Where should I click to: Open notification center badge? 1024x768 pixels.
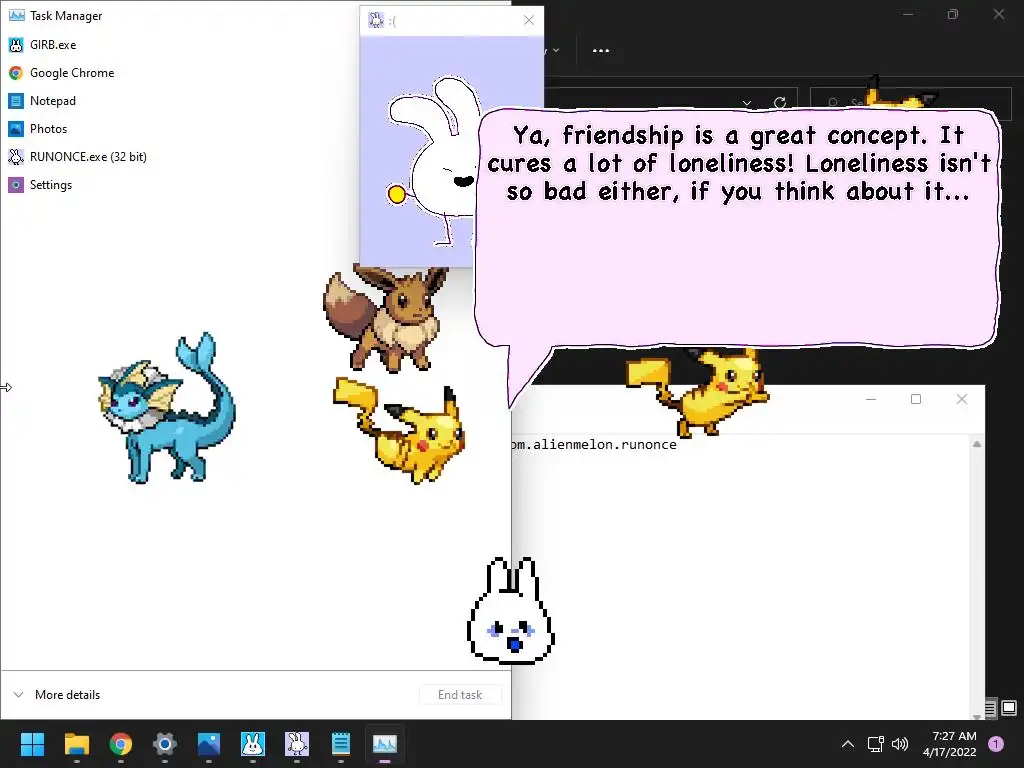[x=996, y=744]
